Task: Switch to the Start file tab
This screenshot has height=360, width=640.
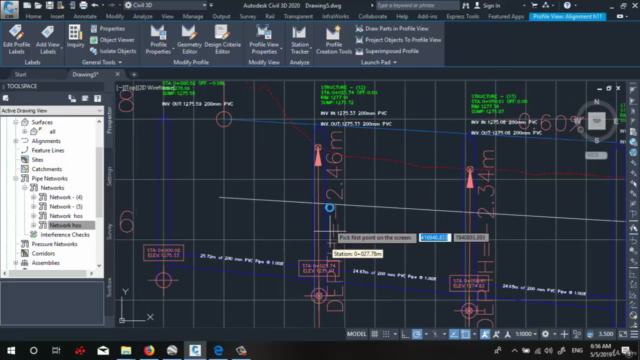Action: coord(20,74)
